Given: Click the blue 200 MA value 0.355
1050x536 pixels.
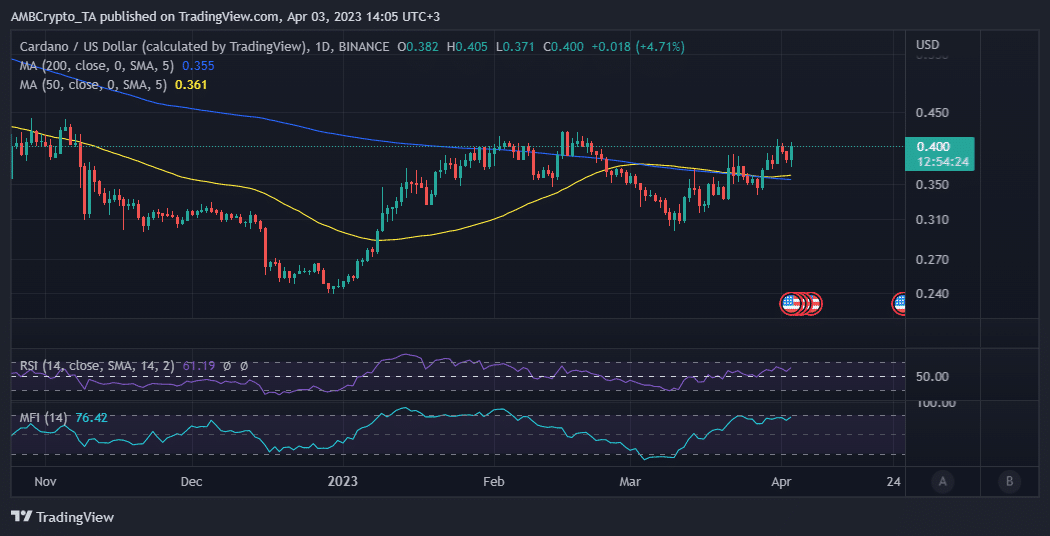Looking at the screenshot, I should click(197, 66).
